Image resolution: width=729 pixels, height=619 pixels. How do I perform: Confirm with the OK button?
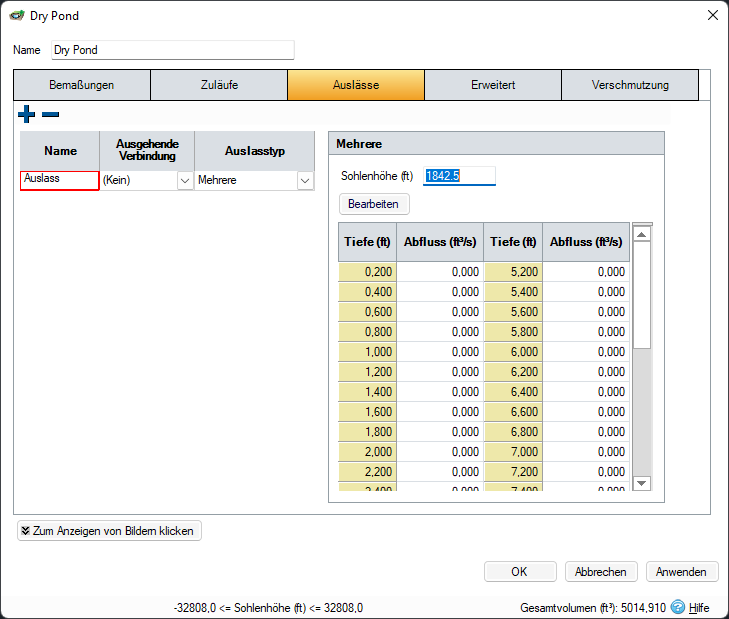click(520, 572)
